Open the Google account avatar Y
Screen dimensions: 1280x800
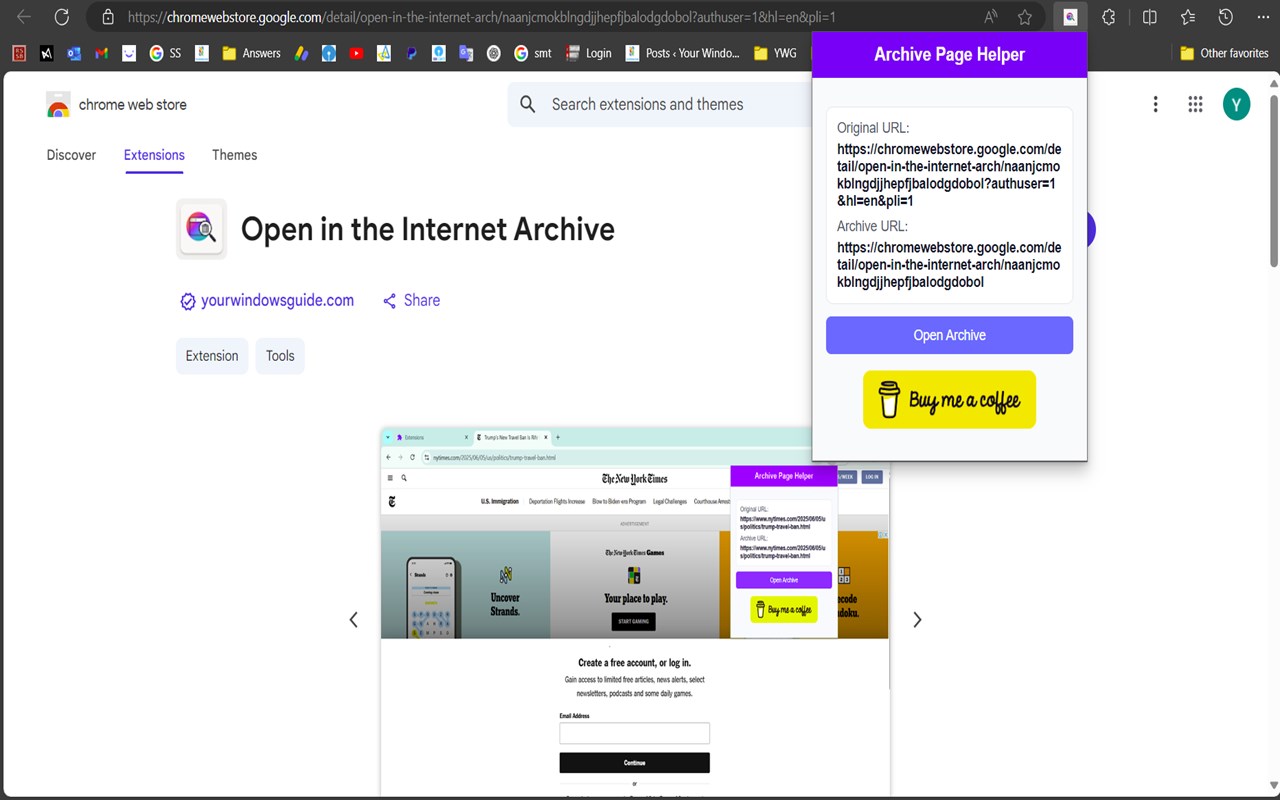click(x=1237, y=104)
